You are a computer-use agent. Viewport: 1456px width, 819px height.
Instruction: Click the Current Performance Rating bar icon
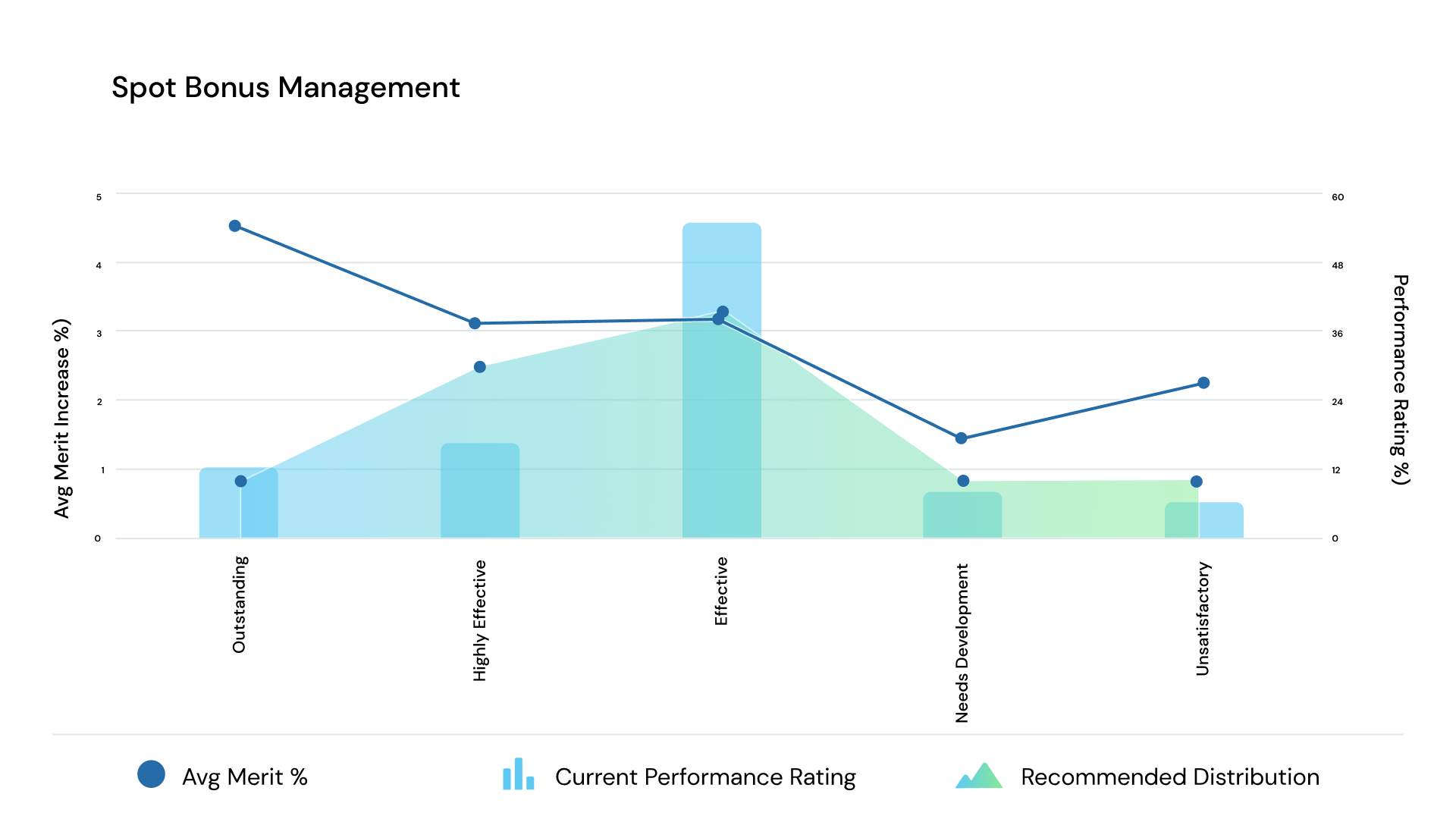click(519, 775)
